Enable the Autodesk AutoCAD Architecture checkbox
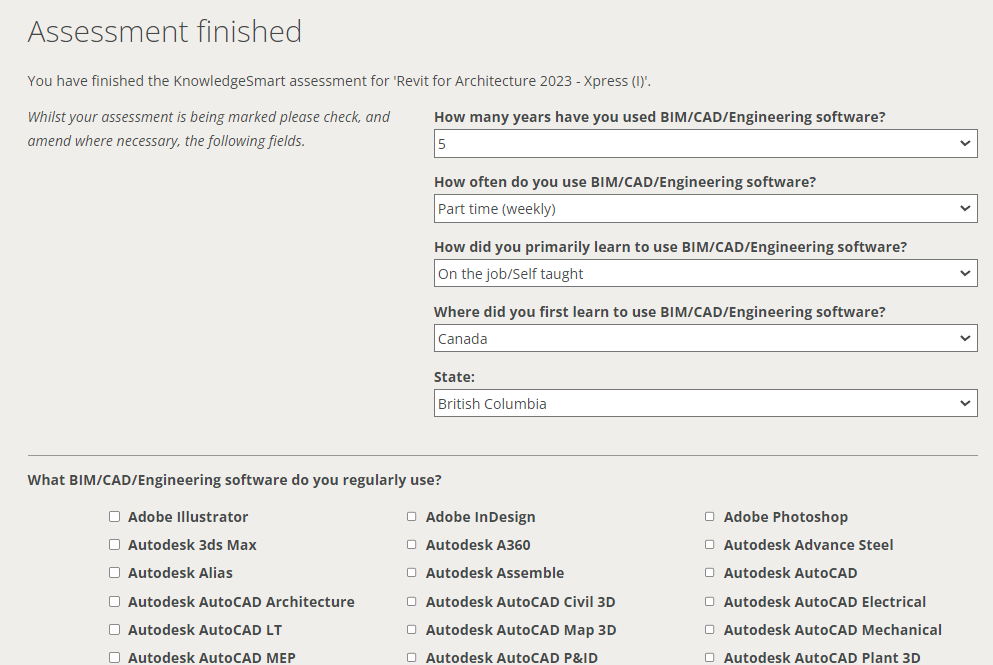Screen dimensions: 993x665 (114, 602)
